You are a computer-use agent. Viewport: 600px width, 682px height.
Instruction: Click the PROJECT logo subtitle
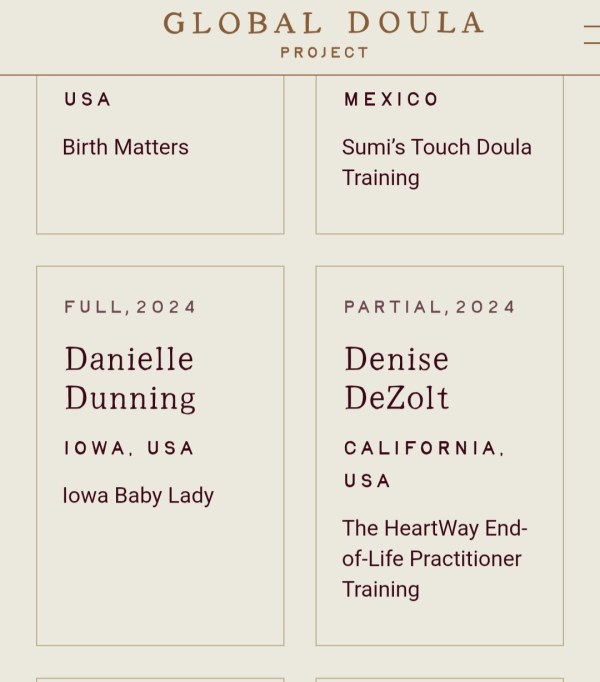325,53
